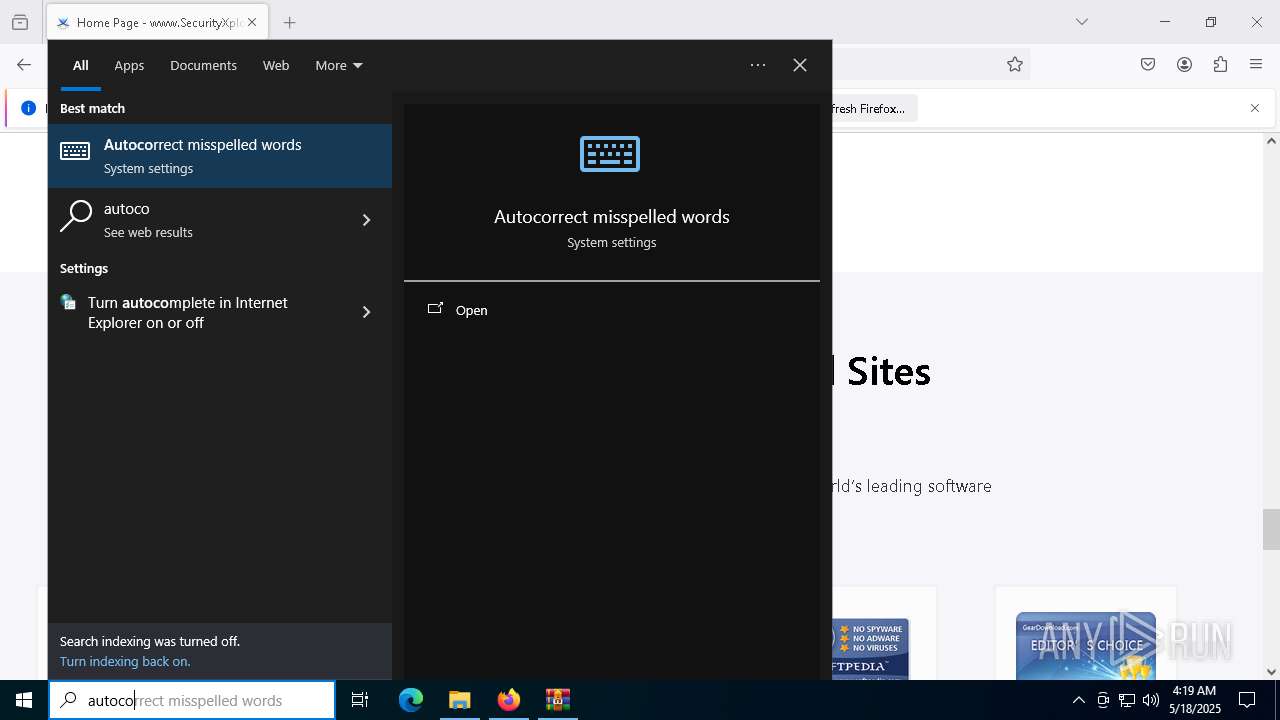Open the Windows Start menu

point(24,700)
